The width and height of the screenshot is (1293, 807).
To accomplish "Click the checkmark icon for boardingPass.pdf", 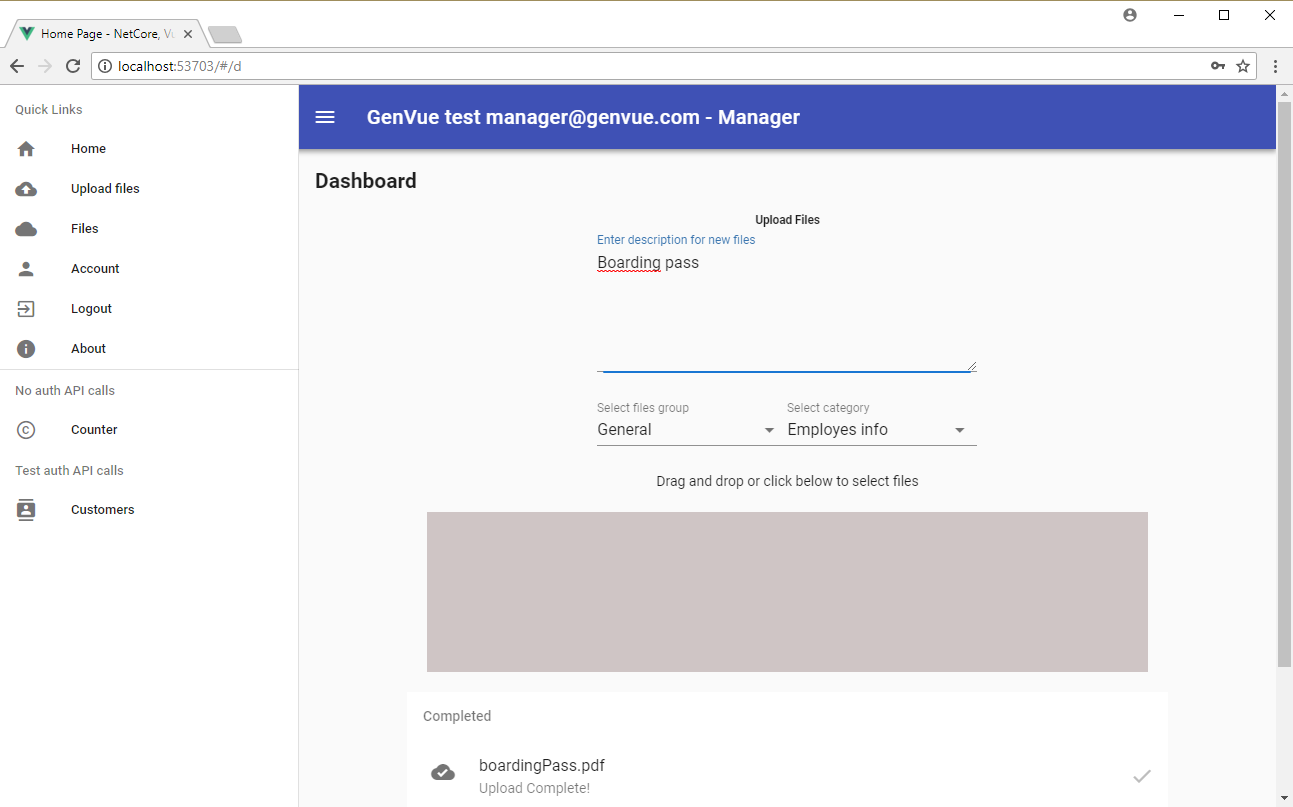I will tap(1142, 775).
